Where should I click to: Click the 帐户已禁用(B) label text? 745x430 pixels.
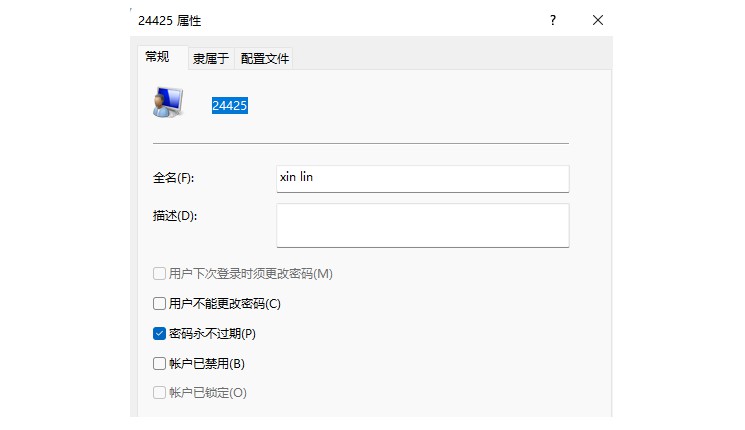(x=206, y=363)
